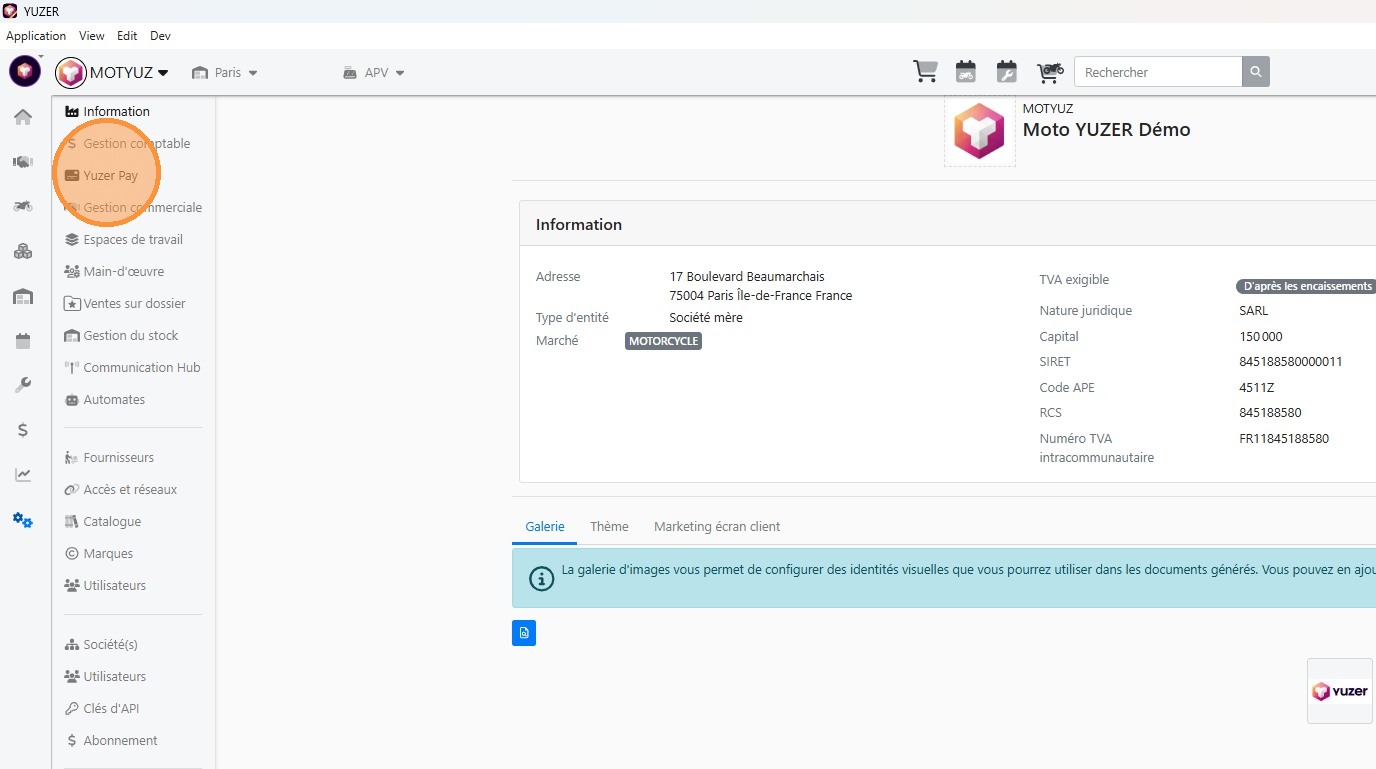Click the round Yuzer logo above the Home icon

[25, 71]
